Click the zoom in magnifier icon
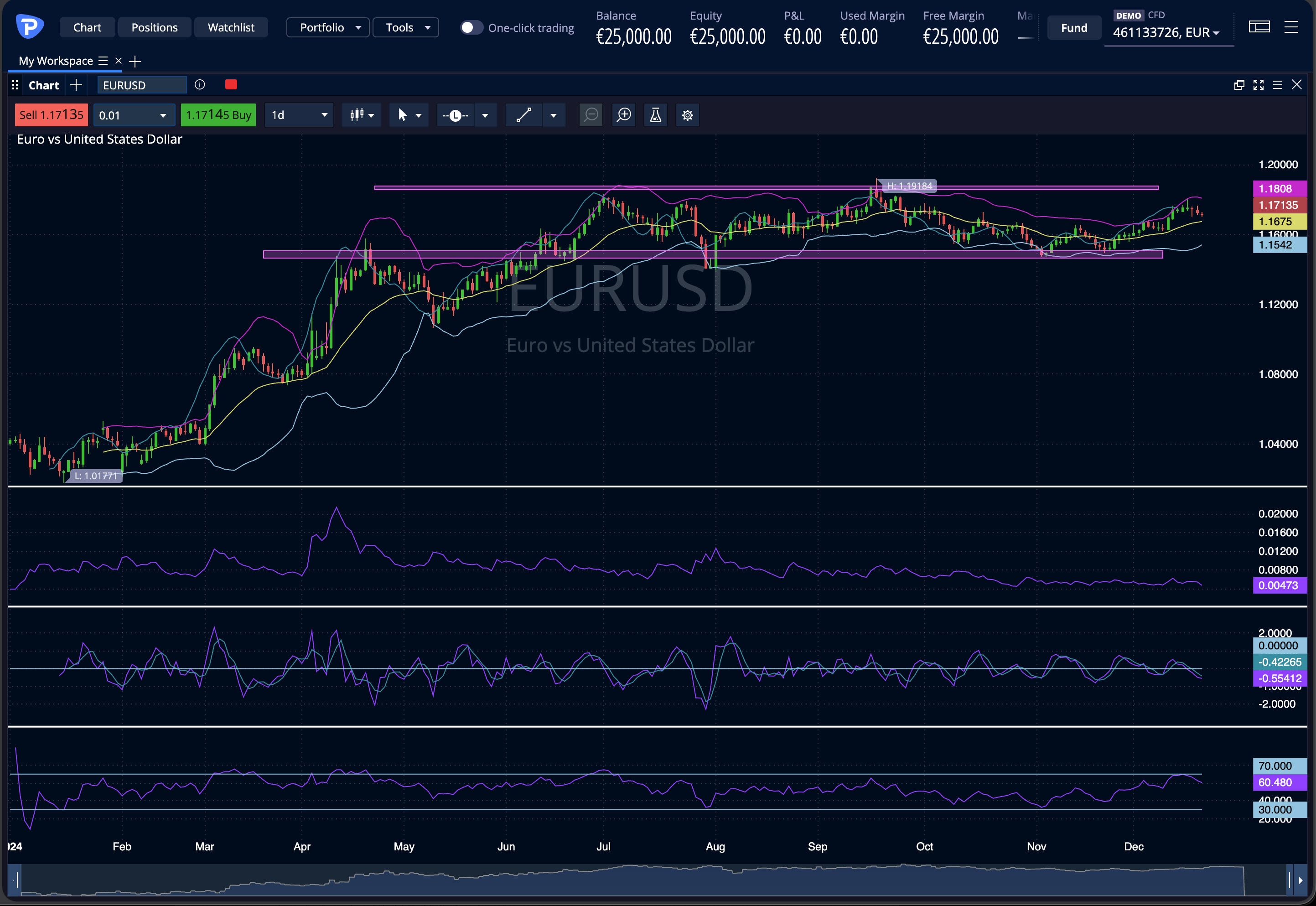 [x=624, y=115]
